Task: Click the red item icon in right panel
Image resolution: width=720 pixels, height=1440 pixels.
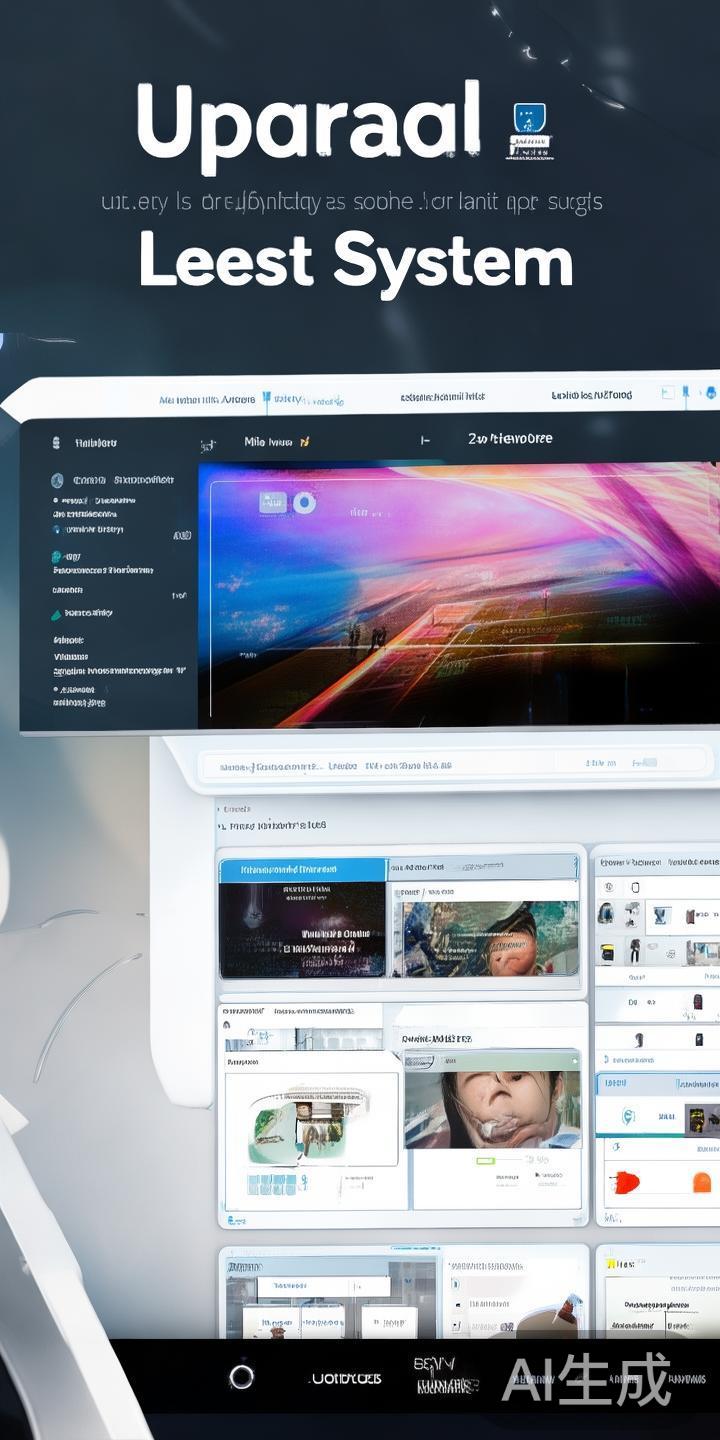Action: [x=627, y=1183]
